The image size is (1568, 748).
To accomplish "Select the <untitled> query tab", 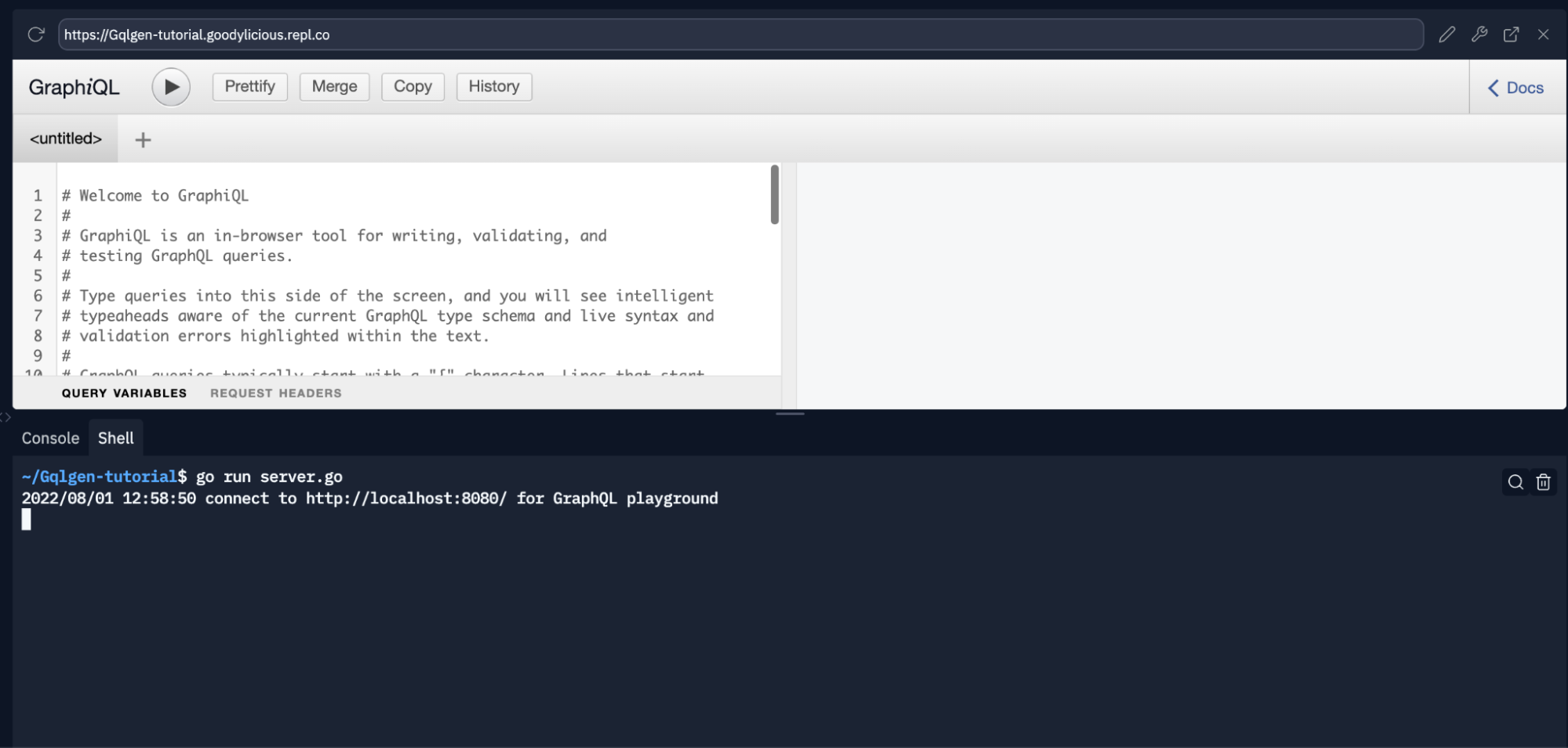I will [x=66, y=138].
